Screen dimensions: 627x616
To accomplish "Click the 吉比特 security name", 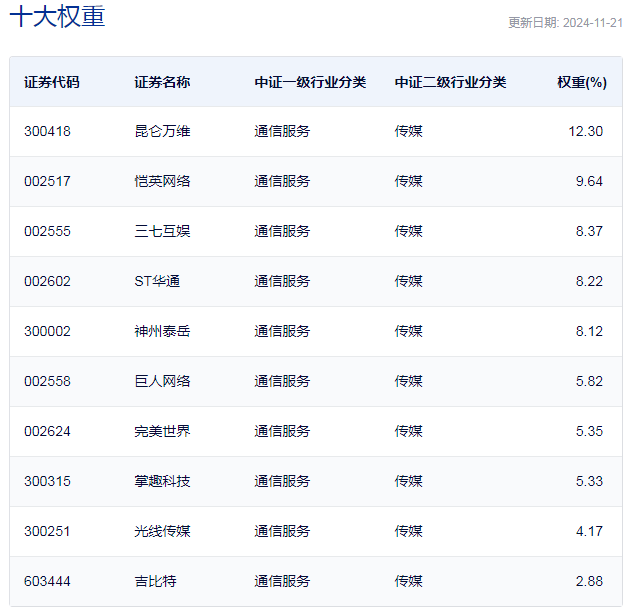I will (x=155, y=581).
